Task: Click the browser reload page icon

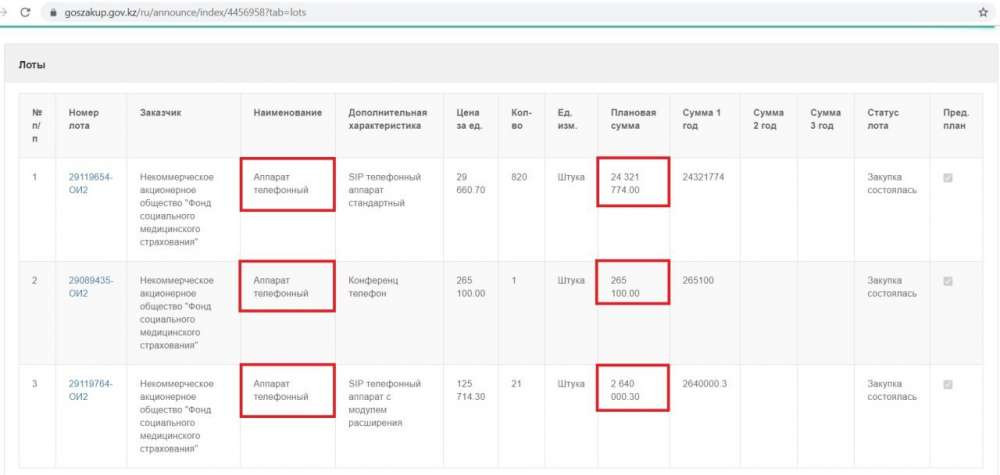Action: click(25, 12)
